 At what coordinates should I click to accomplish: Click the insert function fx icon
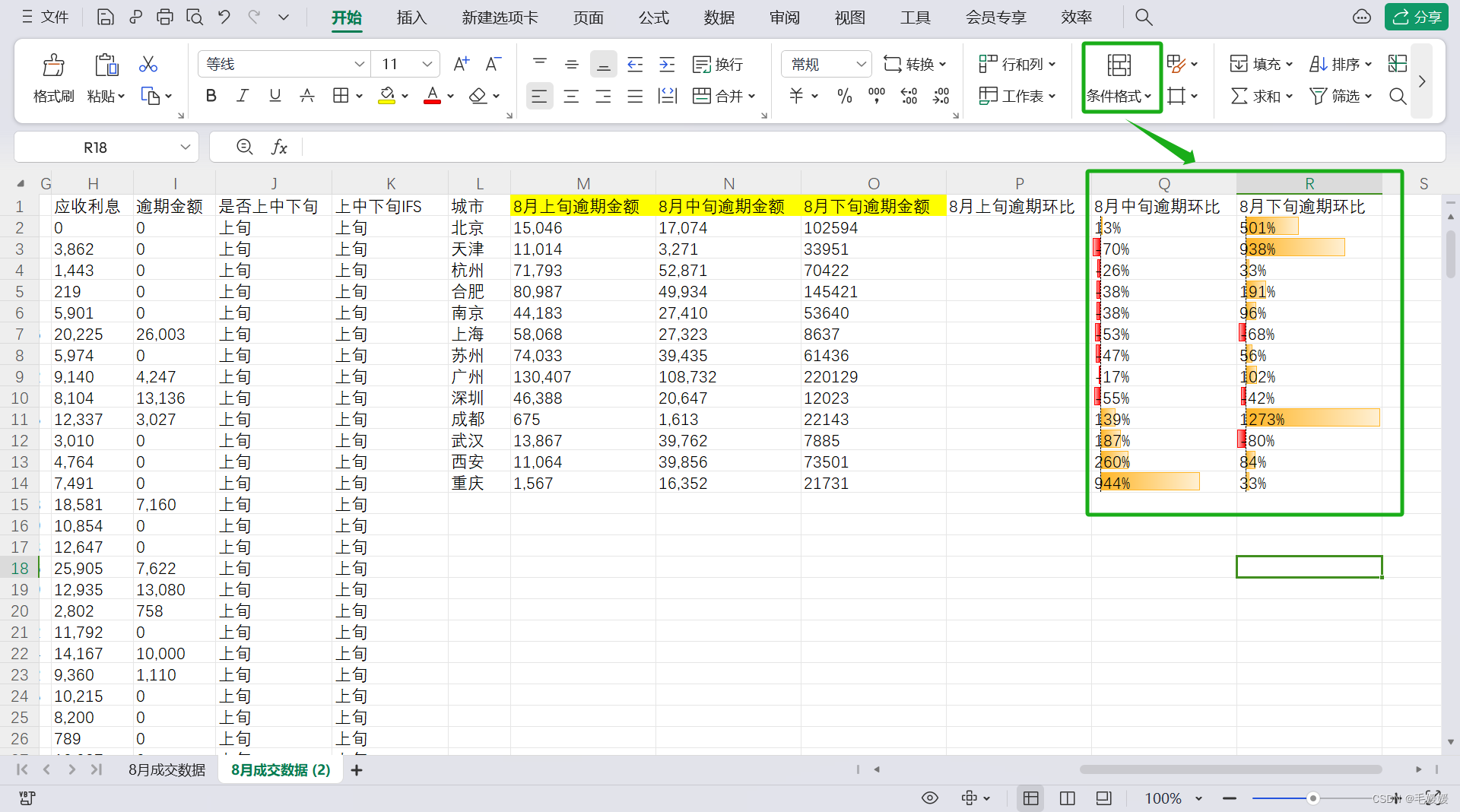tap(279, 147)
